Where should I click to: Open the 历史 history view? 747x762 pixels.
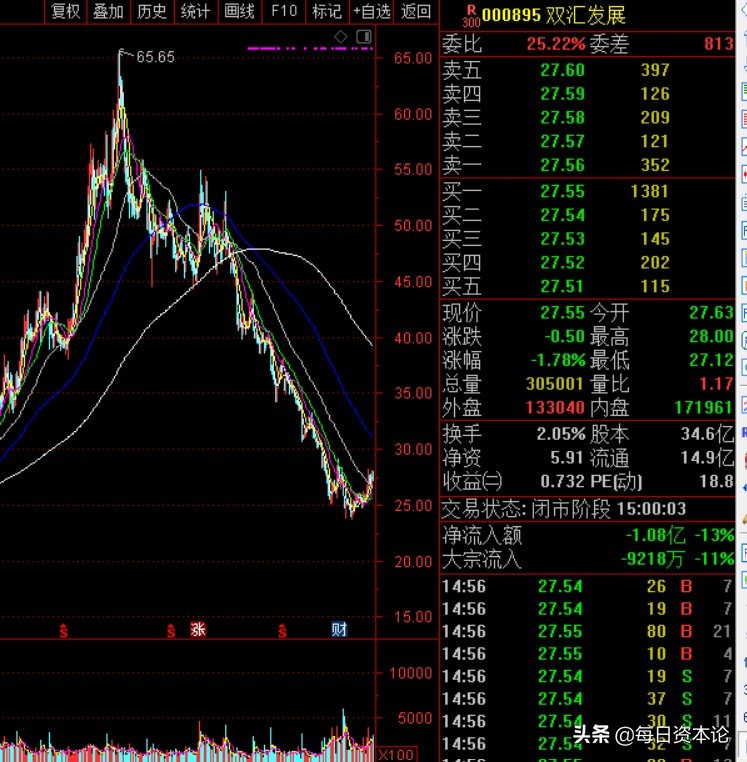(152, 11)
